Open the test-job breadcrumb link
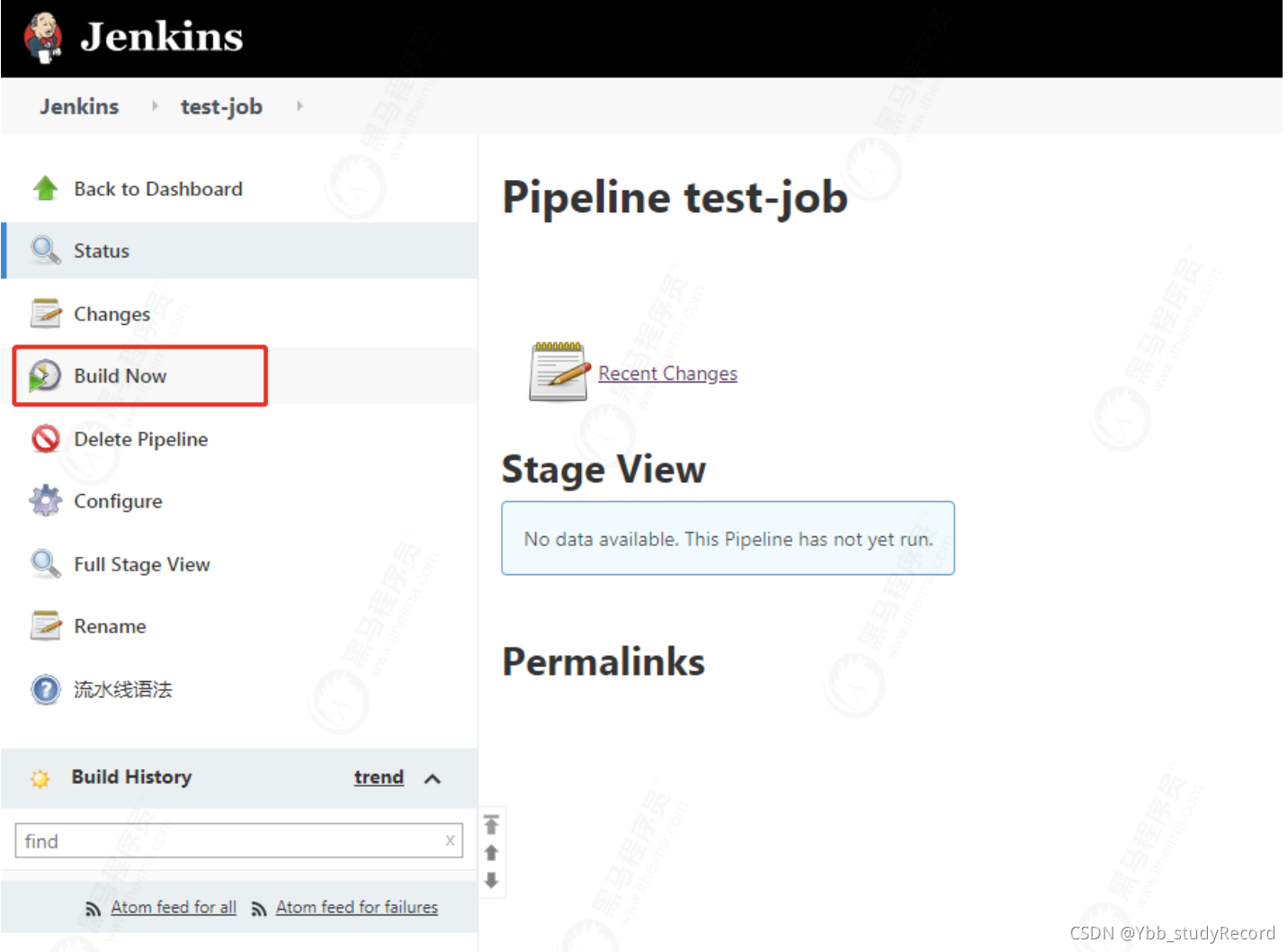The image size is (1288, 952). [x=221, y=106]
